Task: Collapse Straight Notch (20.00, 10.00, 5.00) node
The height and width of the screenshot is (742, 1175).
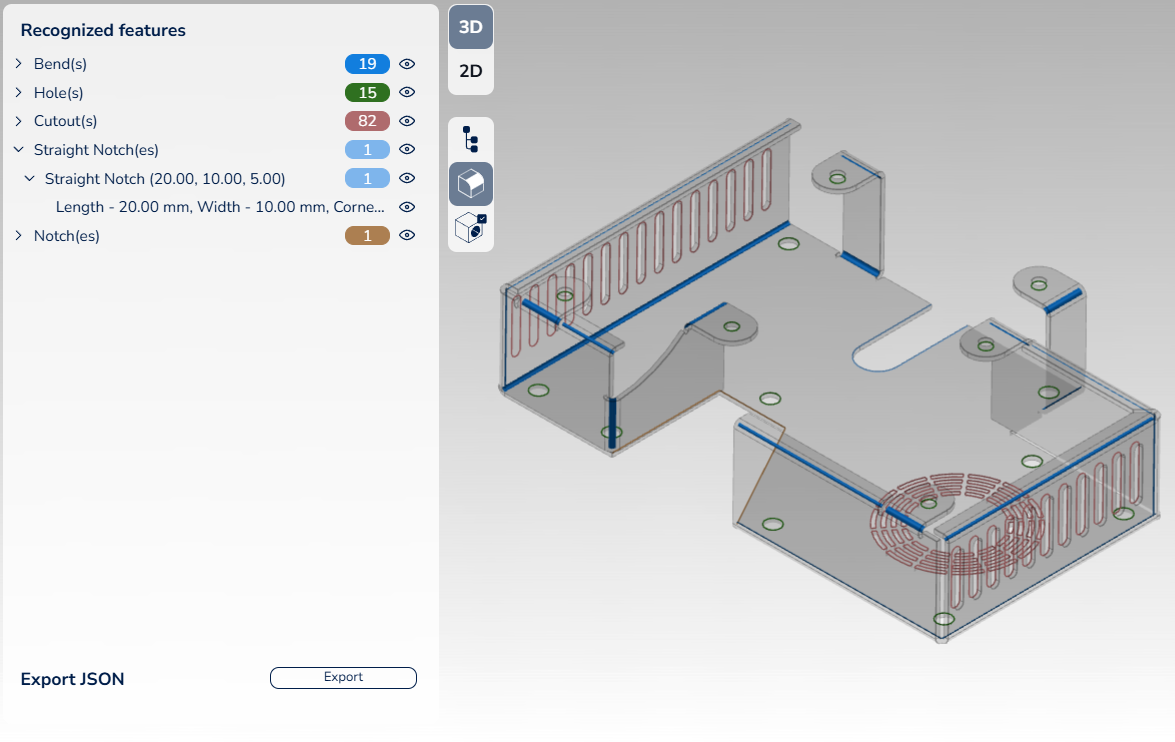Action: (29, 179)
